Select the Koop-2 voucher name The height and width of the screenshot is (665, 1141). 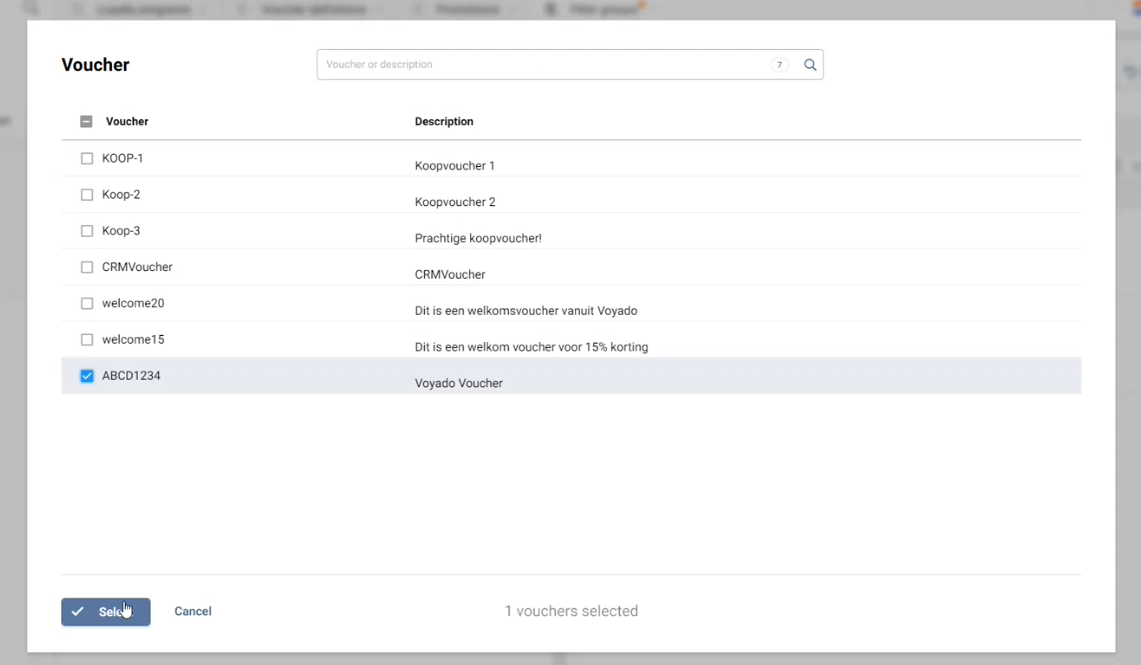tap(121, 194)
